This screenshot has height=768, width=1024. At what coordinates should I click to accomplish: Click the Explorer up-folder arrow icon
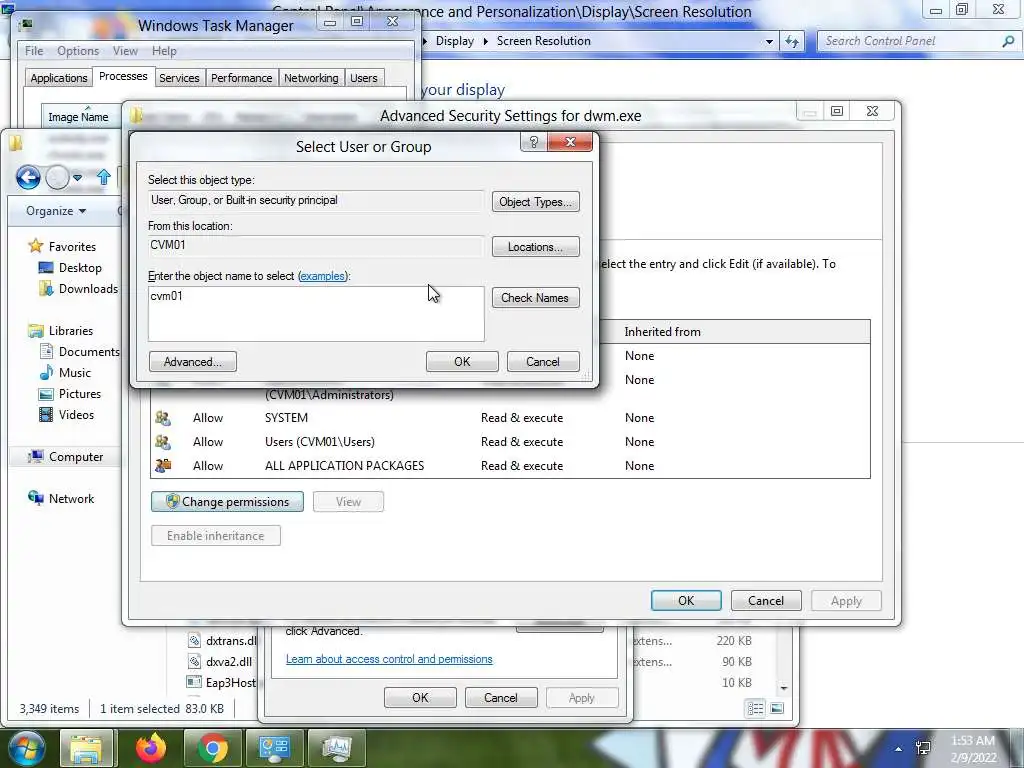(103, 177)
